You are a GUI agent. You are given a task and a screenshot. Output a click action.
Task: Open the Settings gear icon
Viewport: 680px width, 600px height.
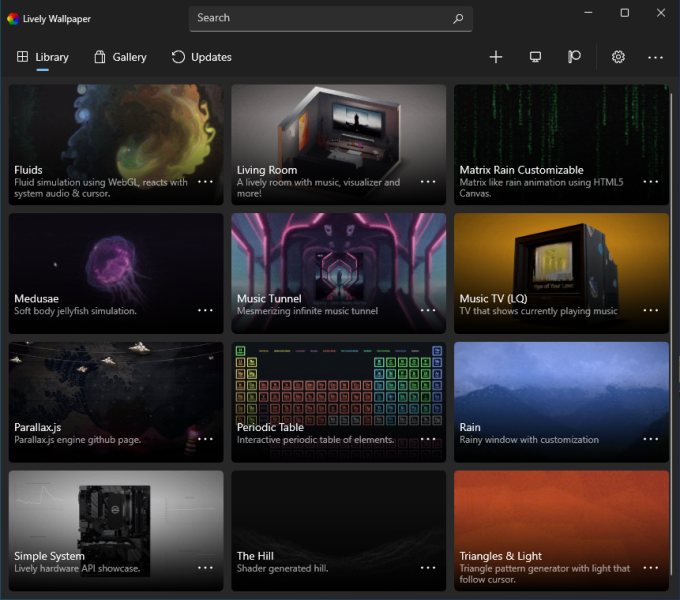pos(618,57)
